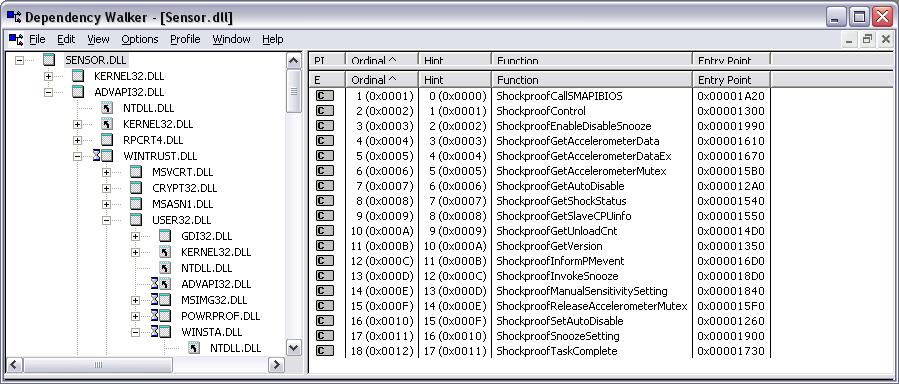Collapse the USER32.DLL tree branch
Viewport: 899px width, 384px height.
coord(106,220)
